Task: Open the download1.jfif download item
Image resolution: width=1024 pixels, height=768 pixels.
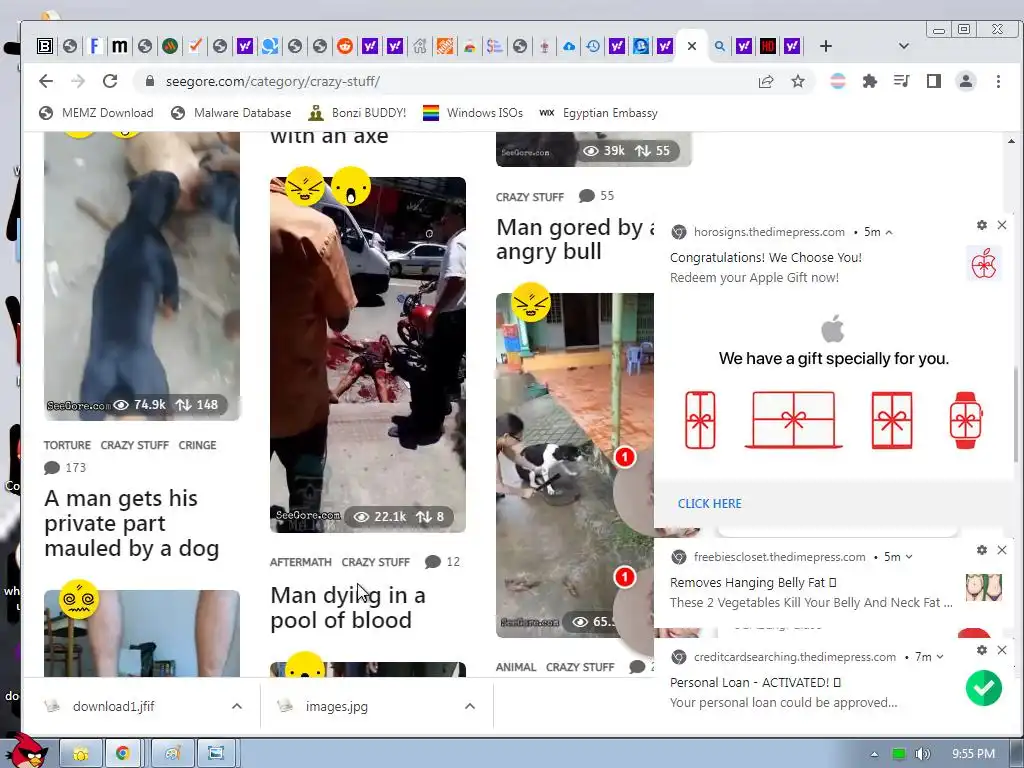Action: click(114, 706)
